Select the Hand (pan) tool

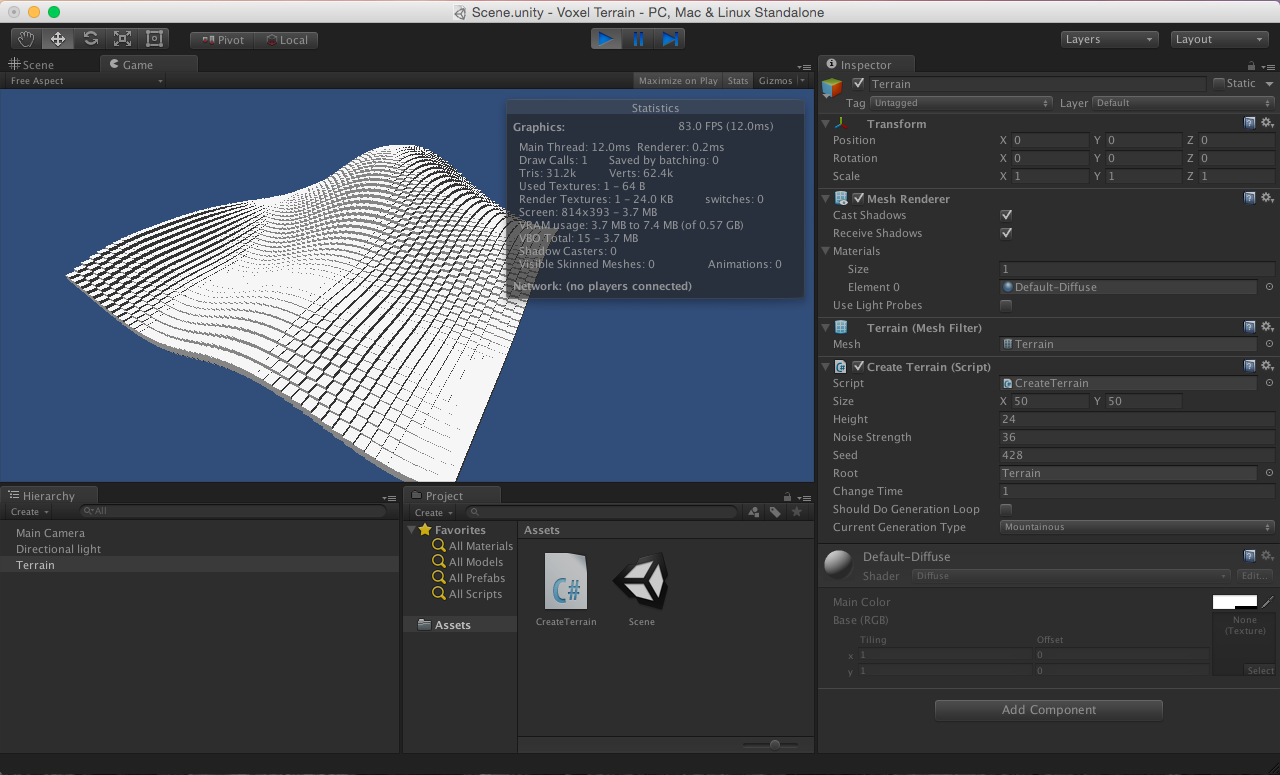point(25,38)
